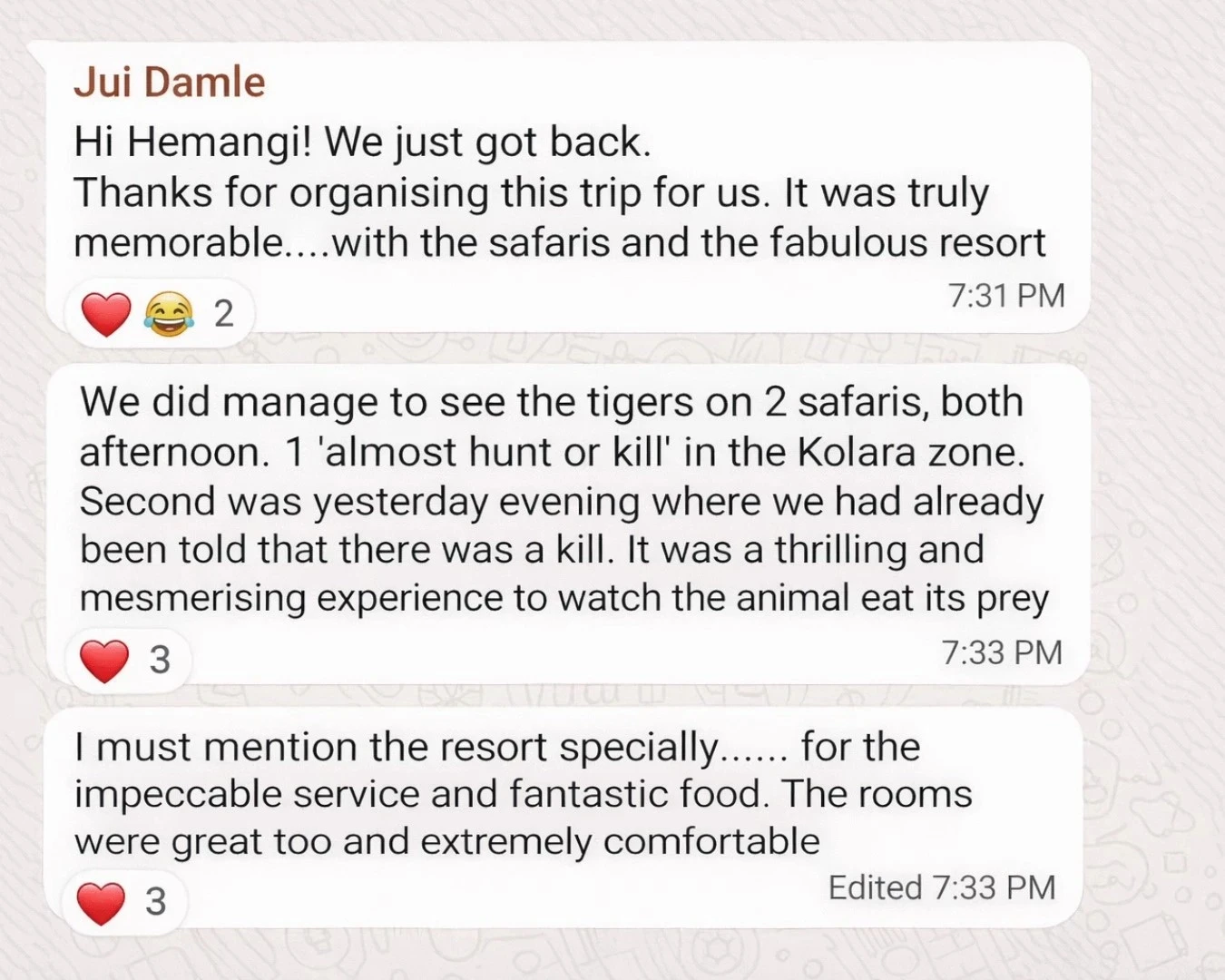Click the laughing emoji reaction
This screenshot has width=1225, height=980.
168,314
